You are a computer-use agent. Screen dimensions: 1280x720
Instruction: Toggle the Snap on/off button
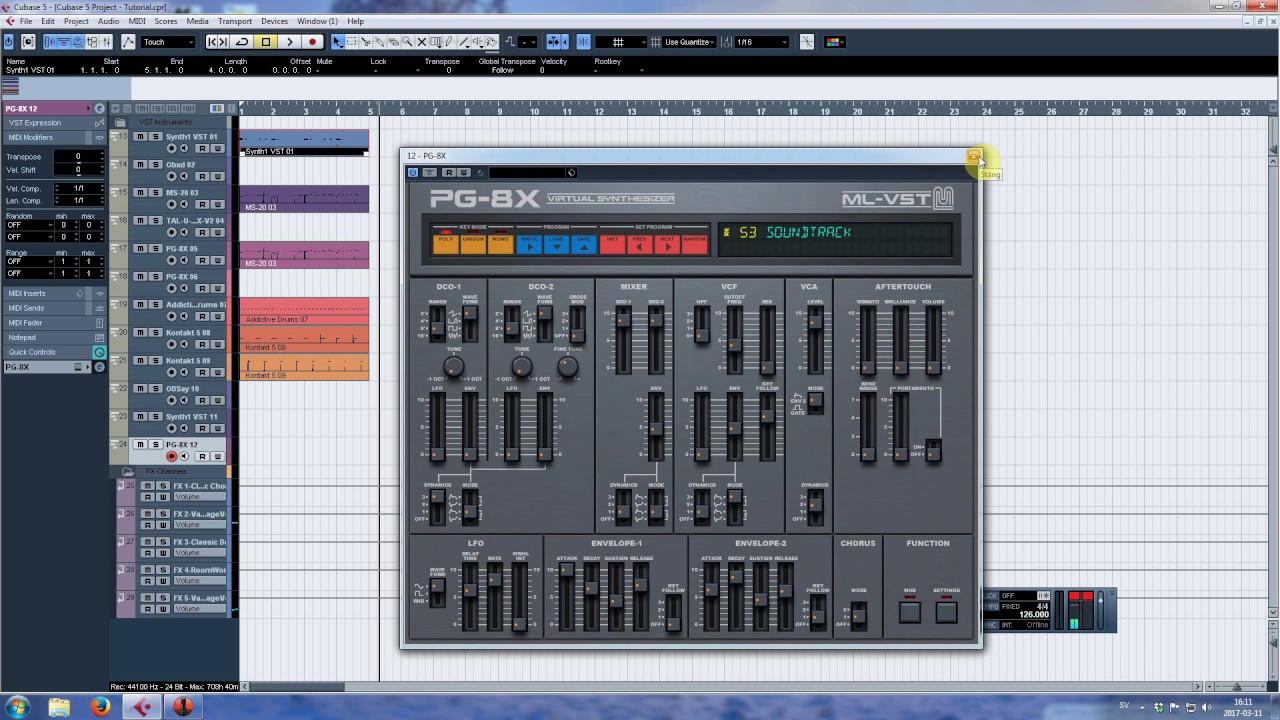583,42
